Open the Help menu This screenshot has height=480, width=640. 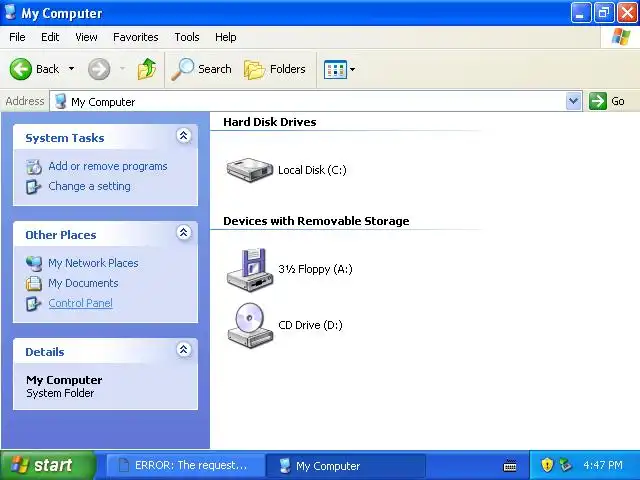[x=225, y=37]
